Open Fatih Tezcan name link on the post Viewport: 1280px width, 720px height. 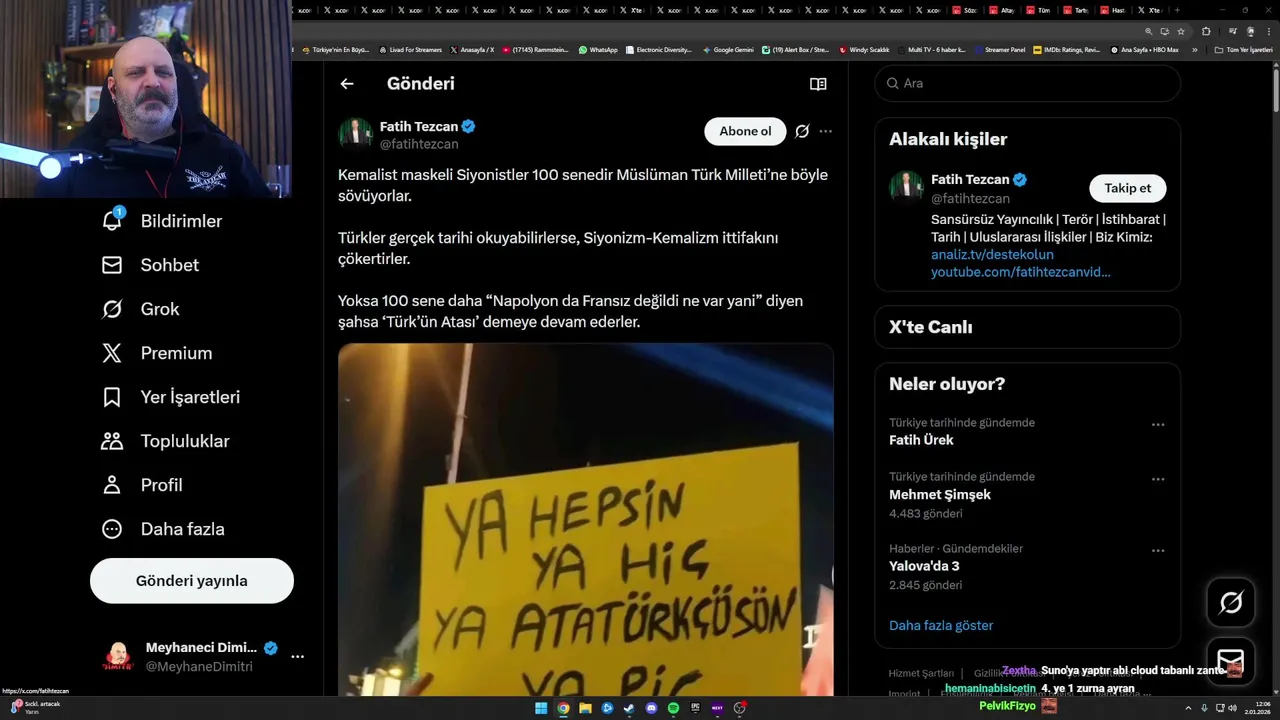[419, 126]
